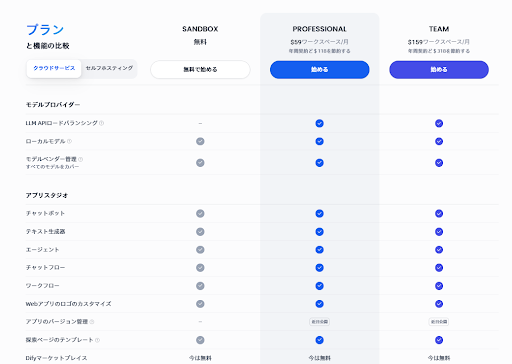Click info icon beside 探索ページのテンプレート
512x364 pixels.
(x=97, y=340)
